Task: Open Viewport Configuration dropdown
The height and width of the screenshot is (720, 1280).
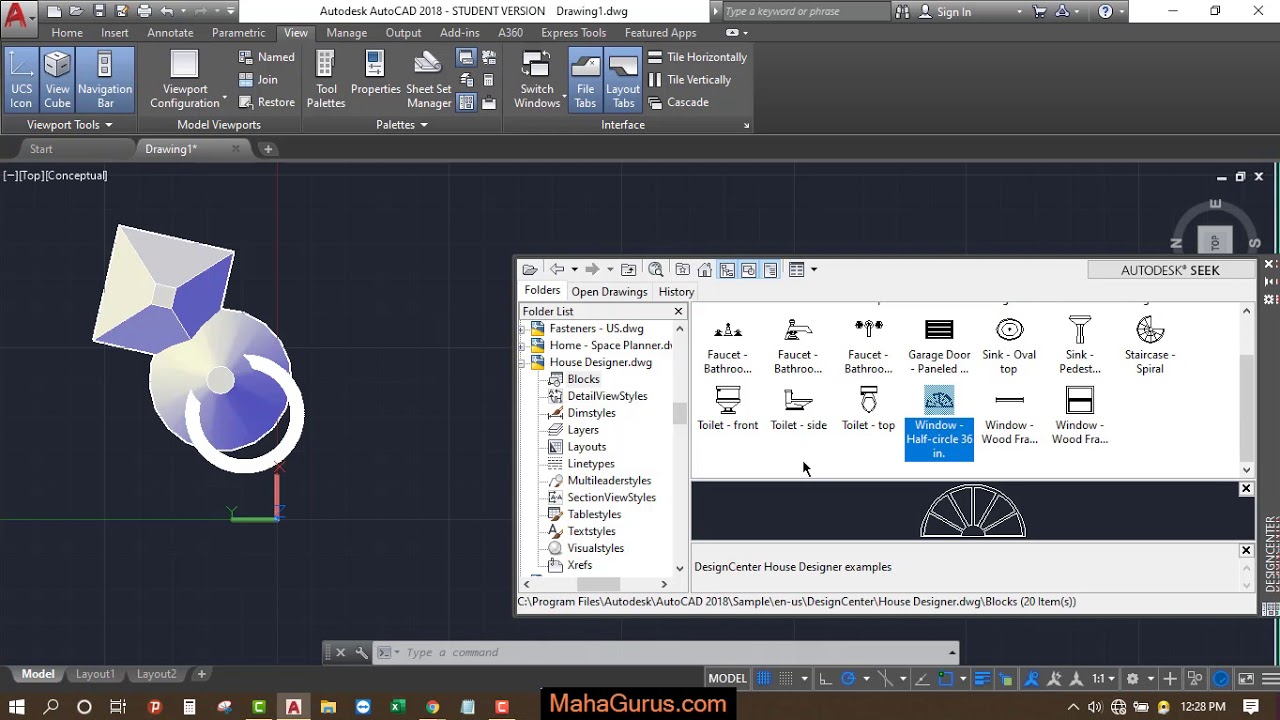Action: click(x=185, y=80)
